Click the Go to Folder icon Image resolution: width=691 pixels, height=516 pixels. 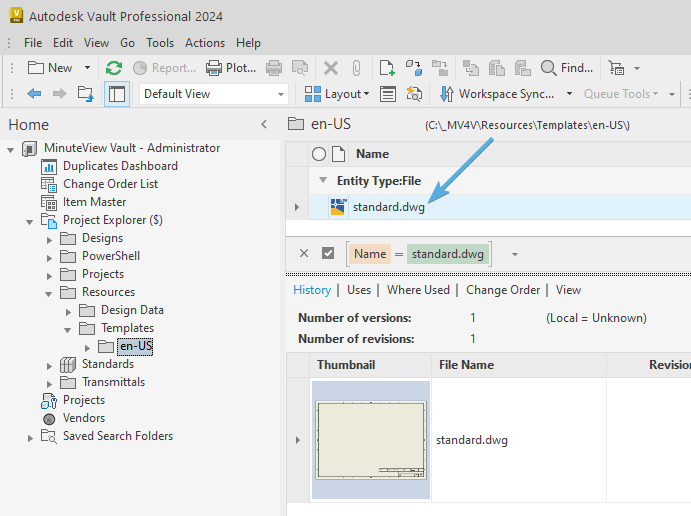coord(85,93)
